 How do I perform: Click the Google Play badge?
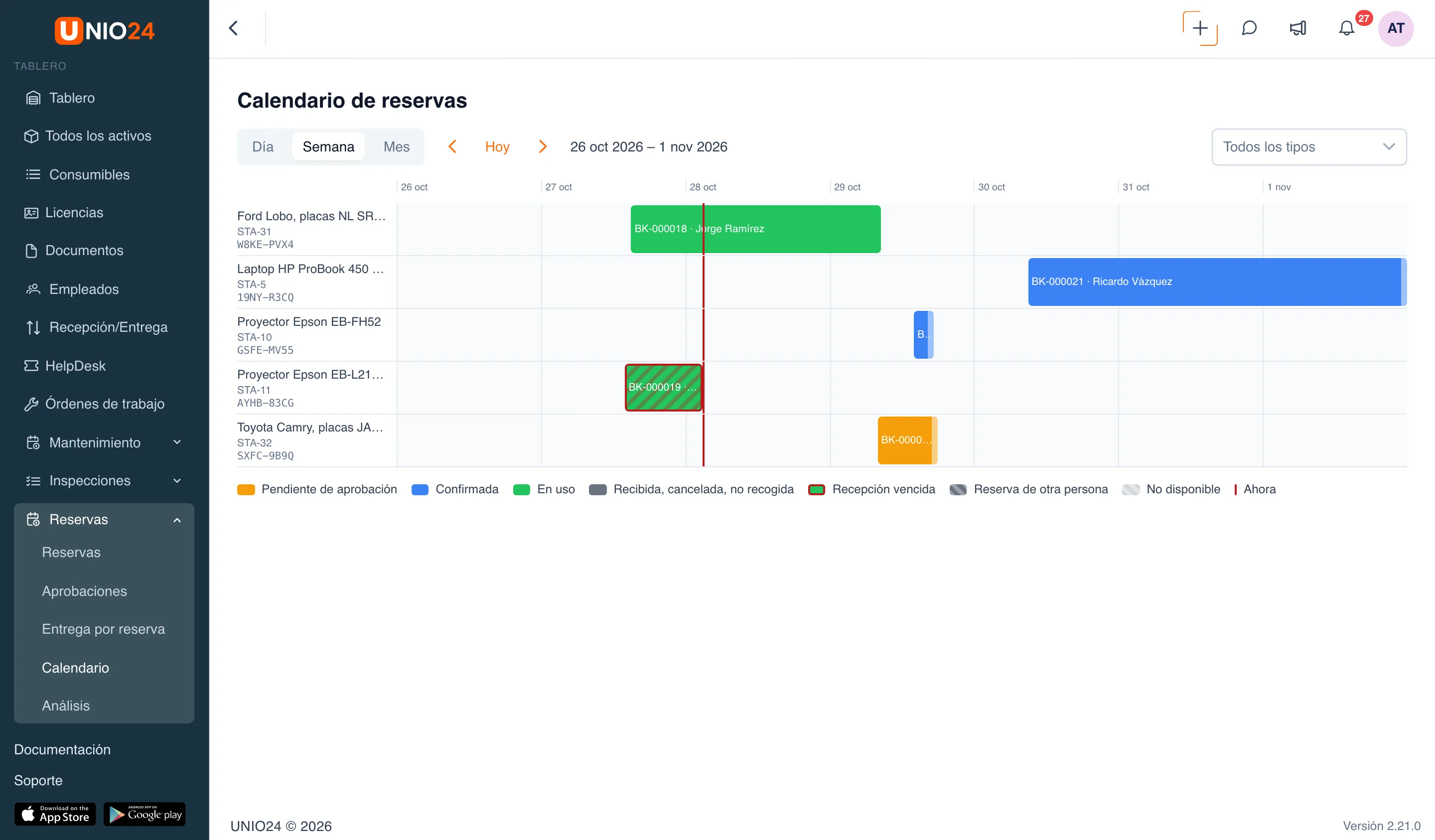pos(144,815)
